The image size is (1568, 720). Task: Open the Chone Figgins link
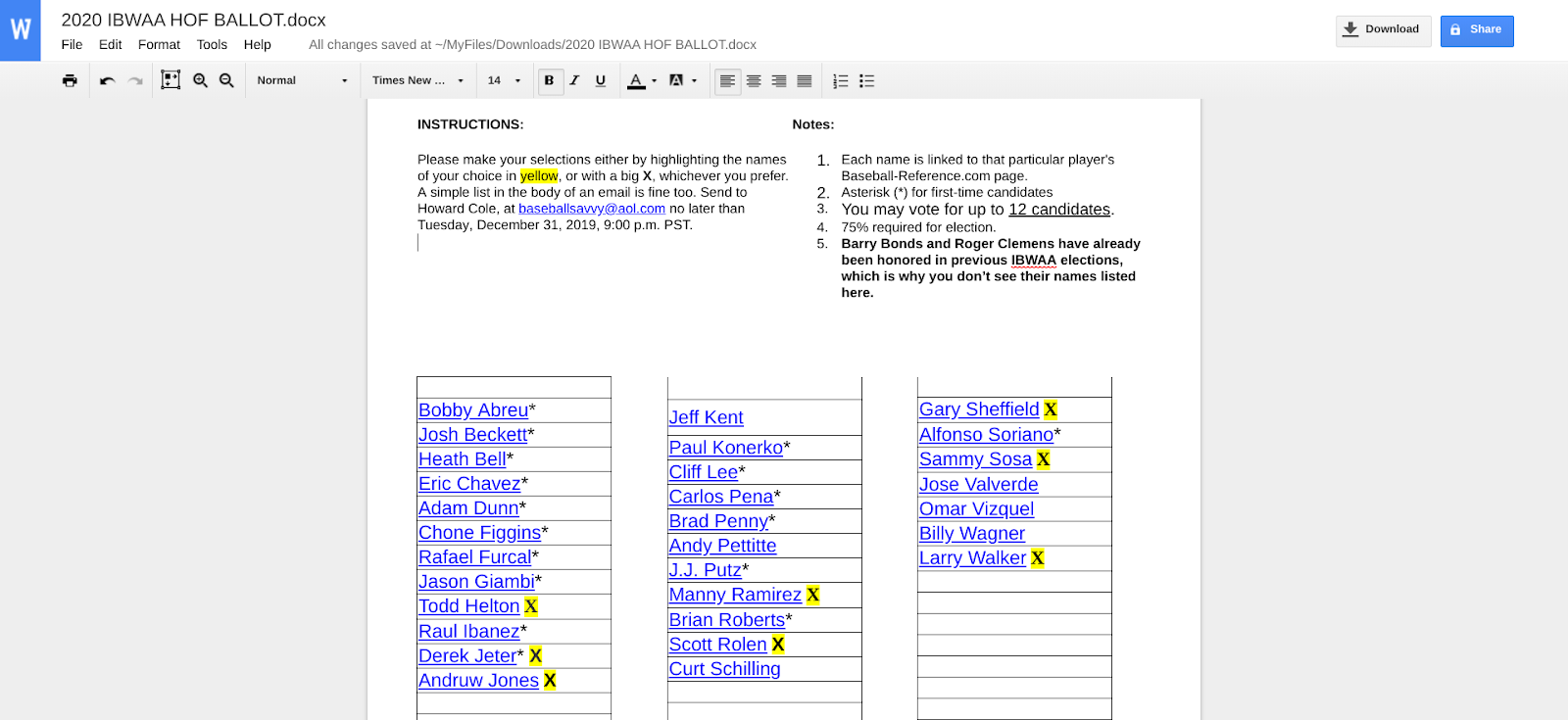479,533
